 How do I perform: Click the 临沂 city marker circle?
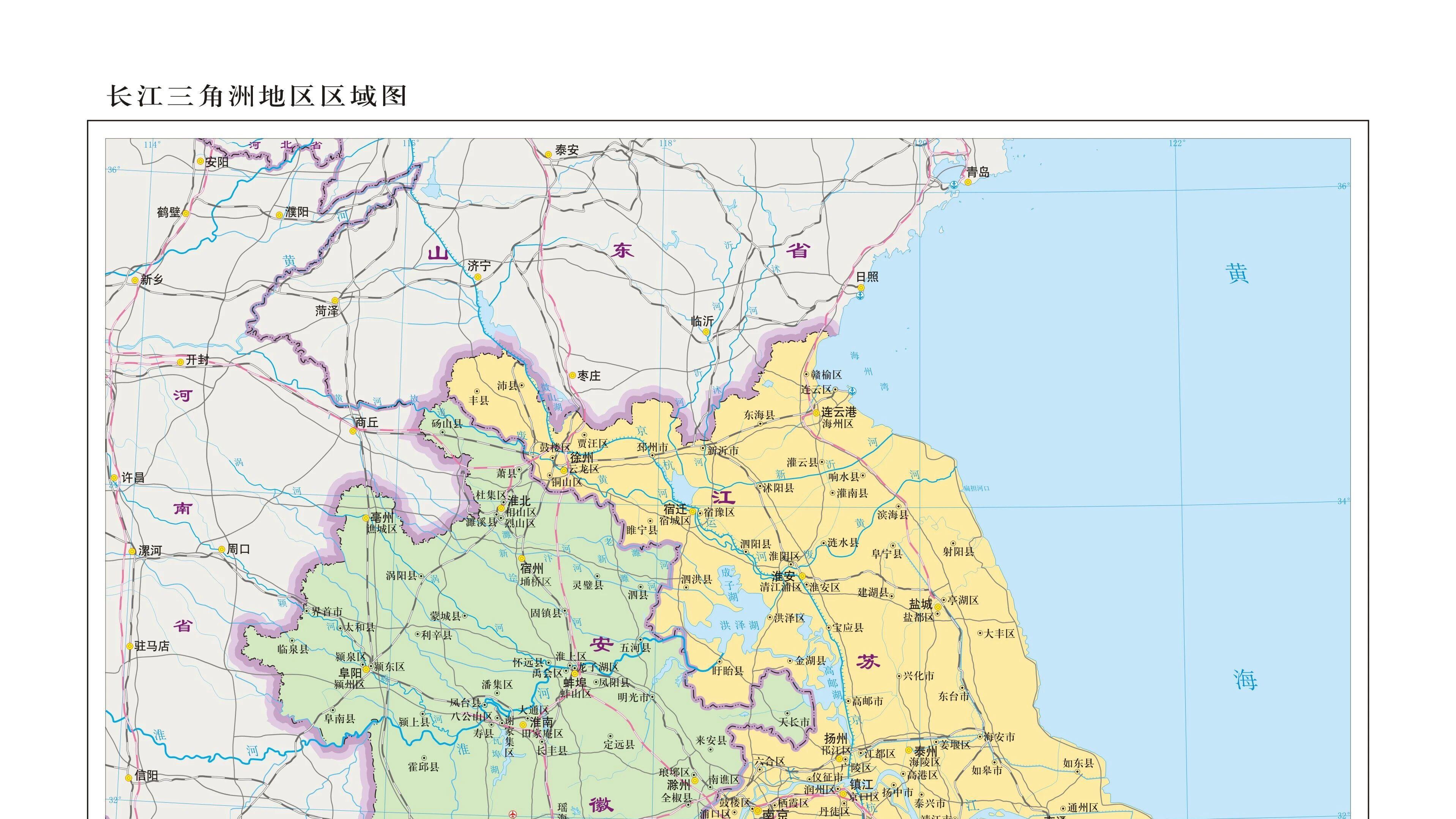click(x=706, y=332)
